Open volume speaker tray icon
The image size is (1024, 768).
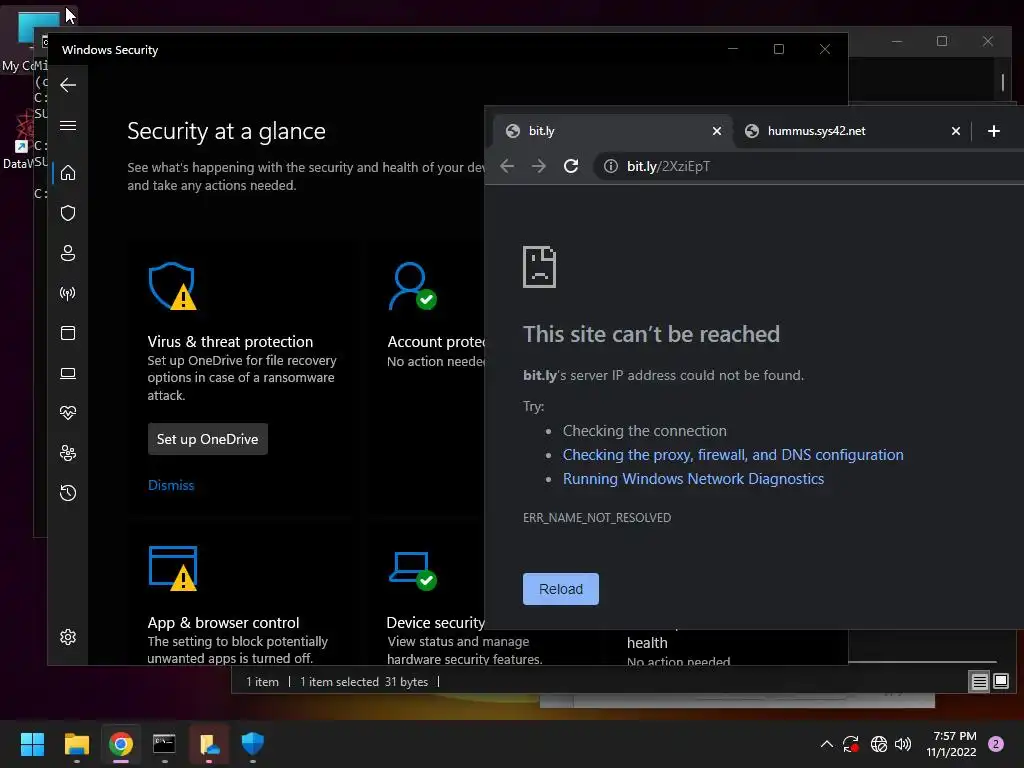(x=903, y=744)
